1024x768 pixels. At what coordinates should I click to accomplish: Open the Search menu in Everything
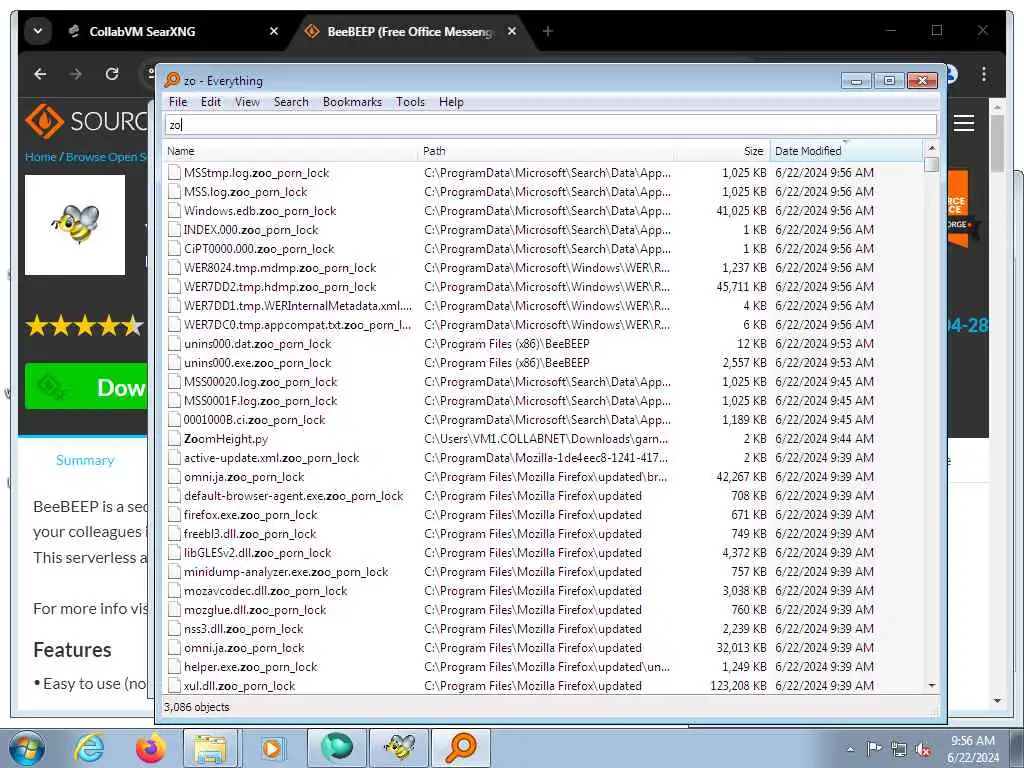coord(291,102)
